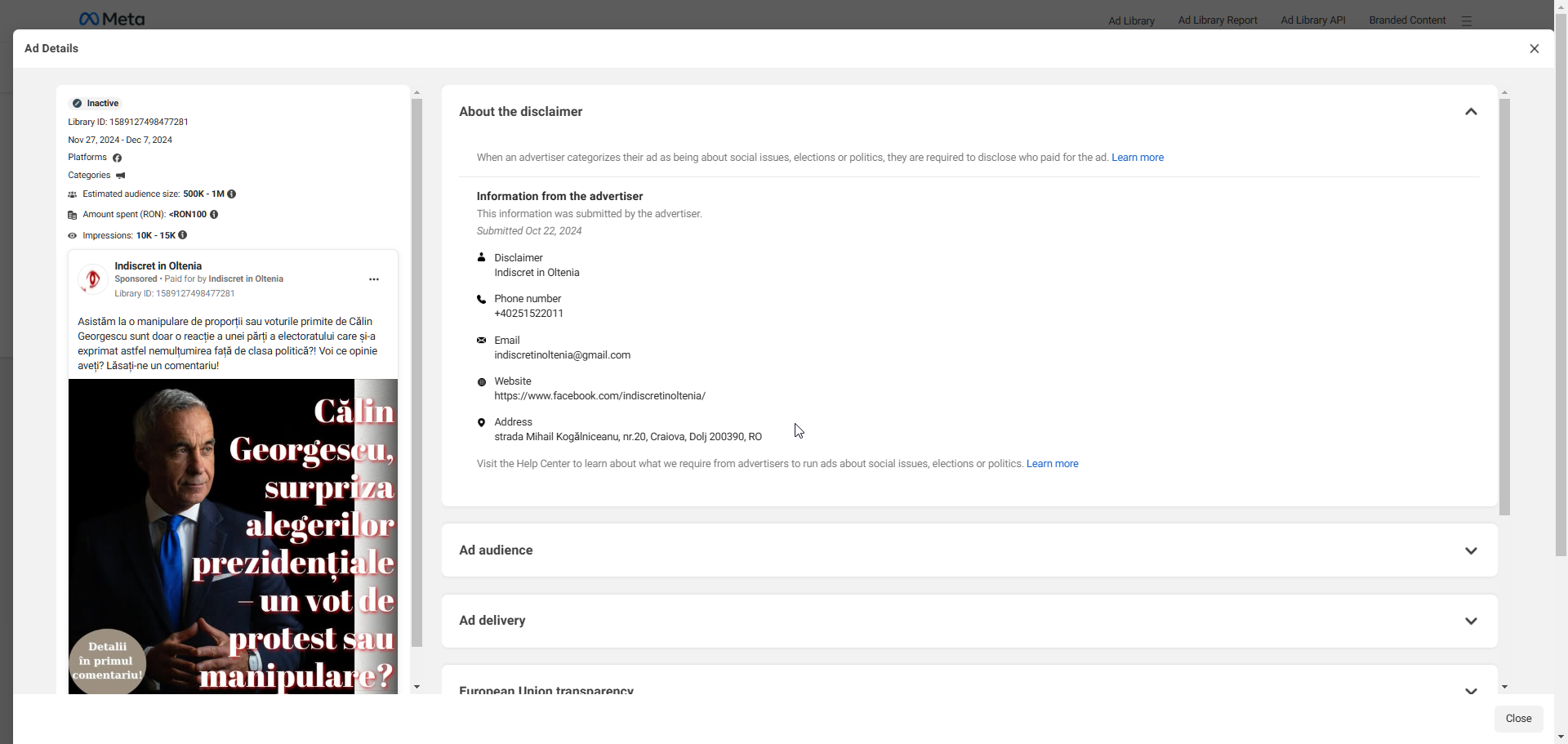Click the Indiscret in Oltenia page name

tap(158, 266)
